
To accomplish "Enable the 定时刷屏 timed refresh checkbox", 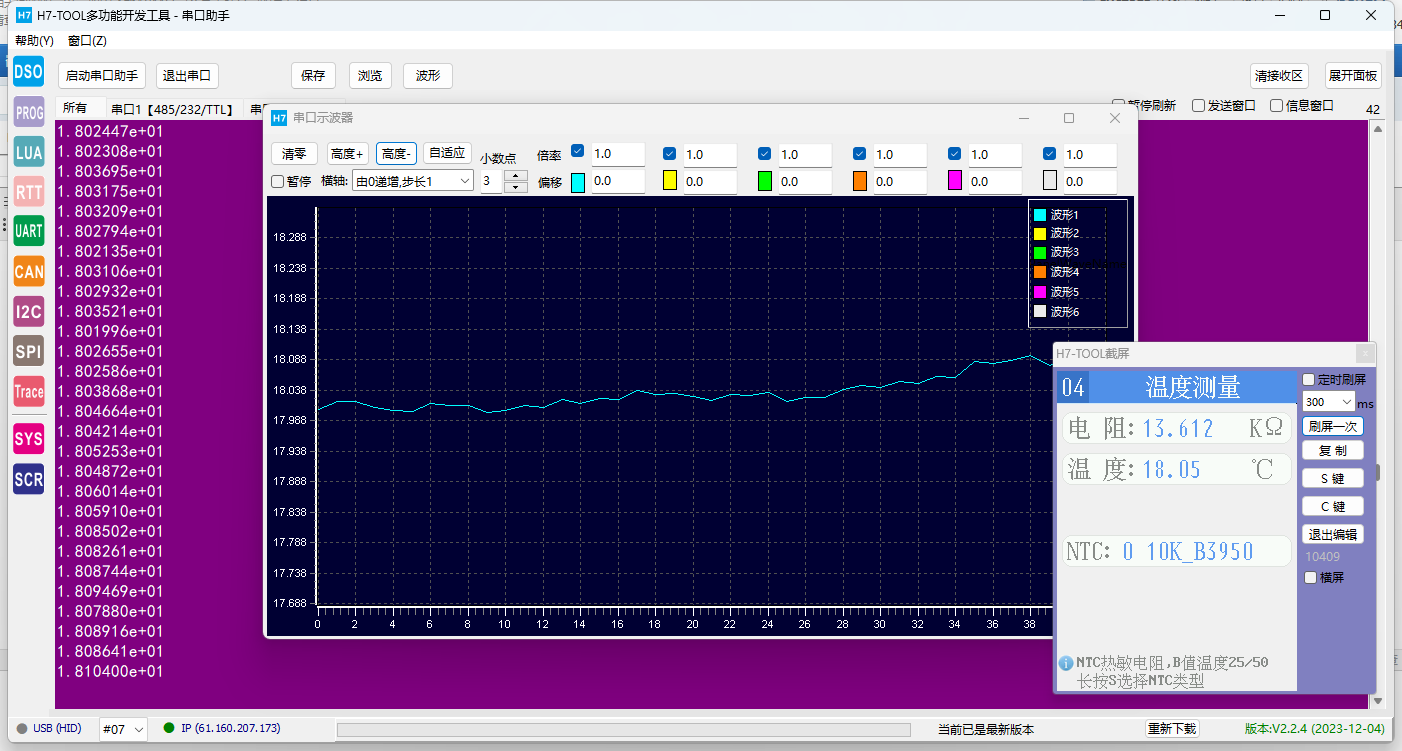I will [1309, 379].
